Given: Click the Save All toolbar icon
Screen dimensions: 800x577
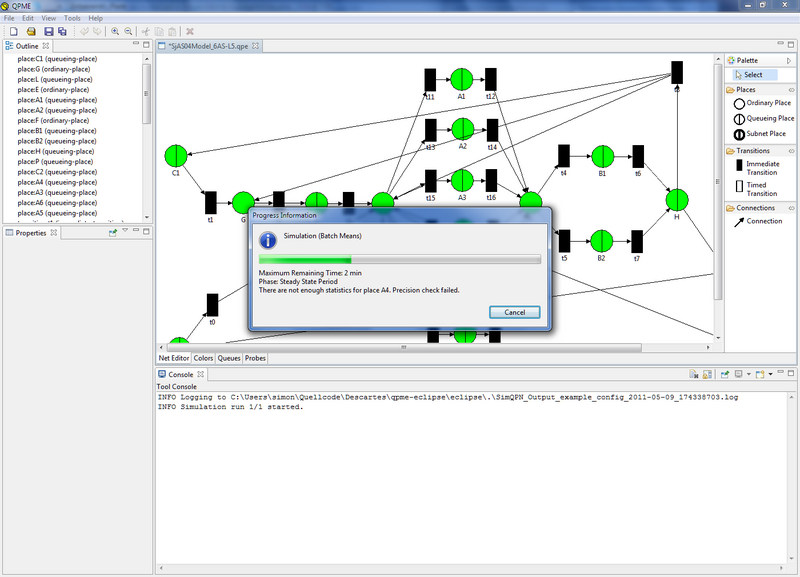Looking at the screenshot, I should [x=62, y=32].
